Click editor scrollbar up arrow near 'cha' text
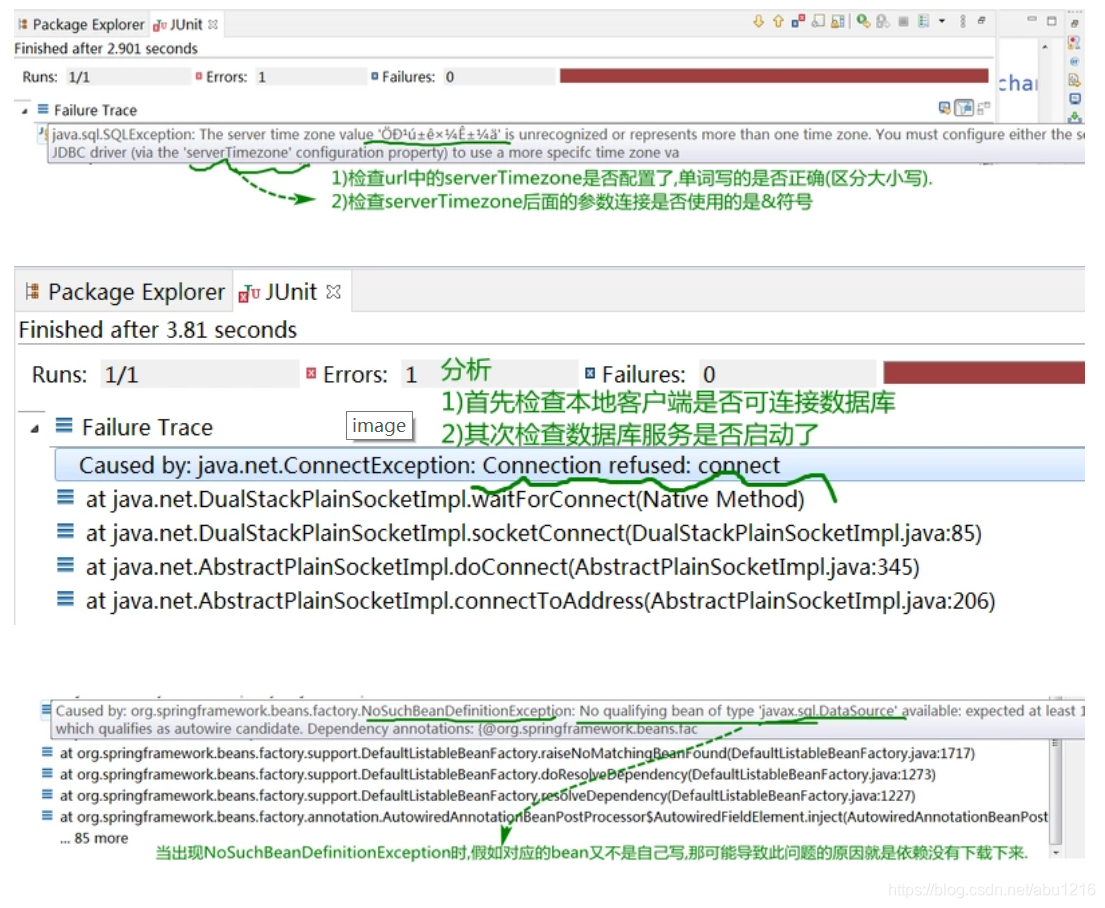Screen dimensions: 1105x908 coord(1044,47)
